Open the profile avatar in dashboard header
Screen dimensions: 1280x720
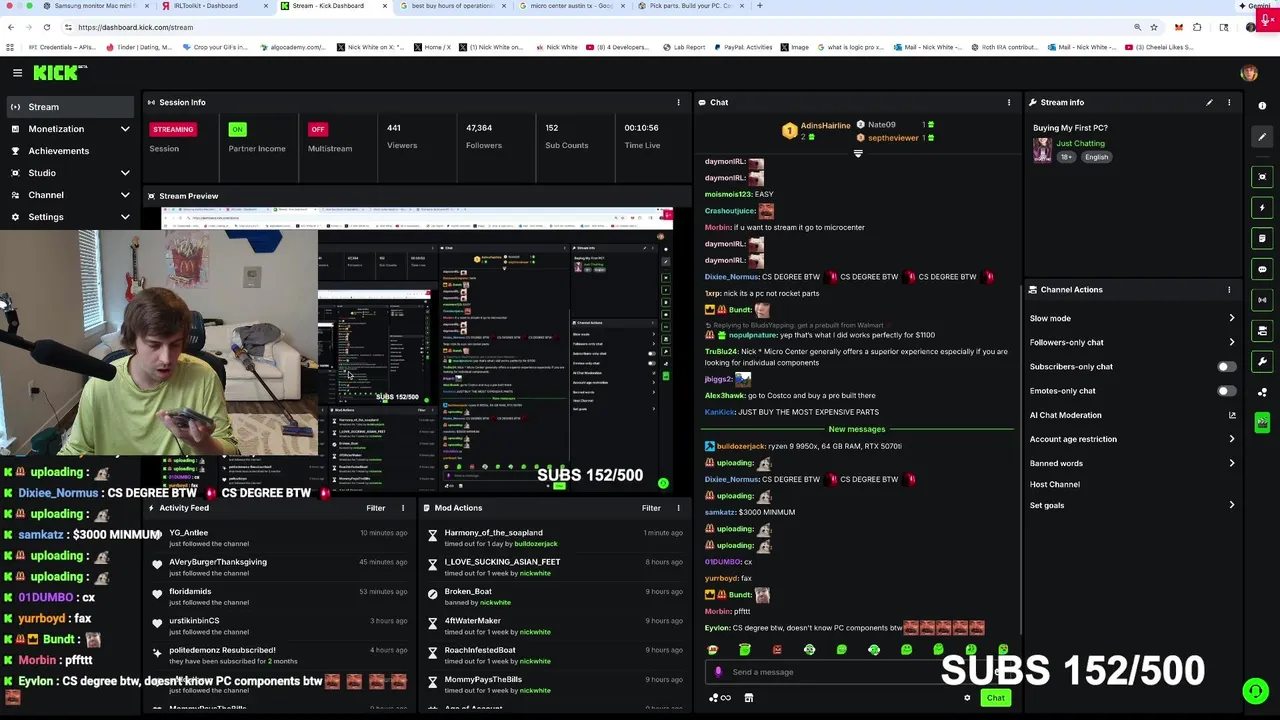coord(1248,72)
